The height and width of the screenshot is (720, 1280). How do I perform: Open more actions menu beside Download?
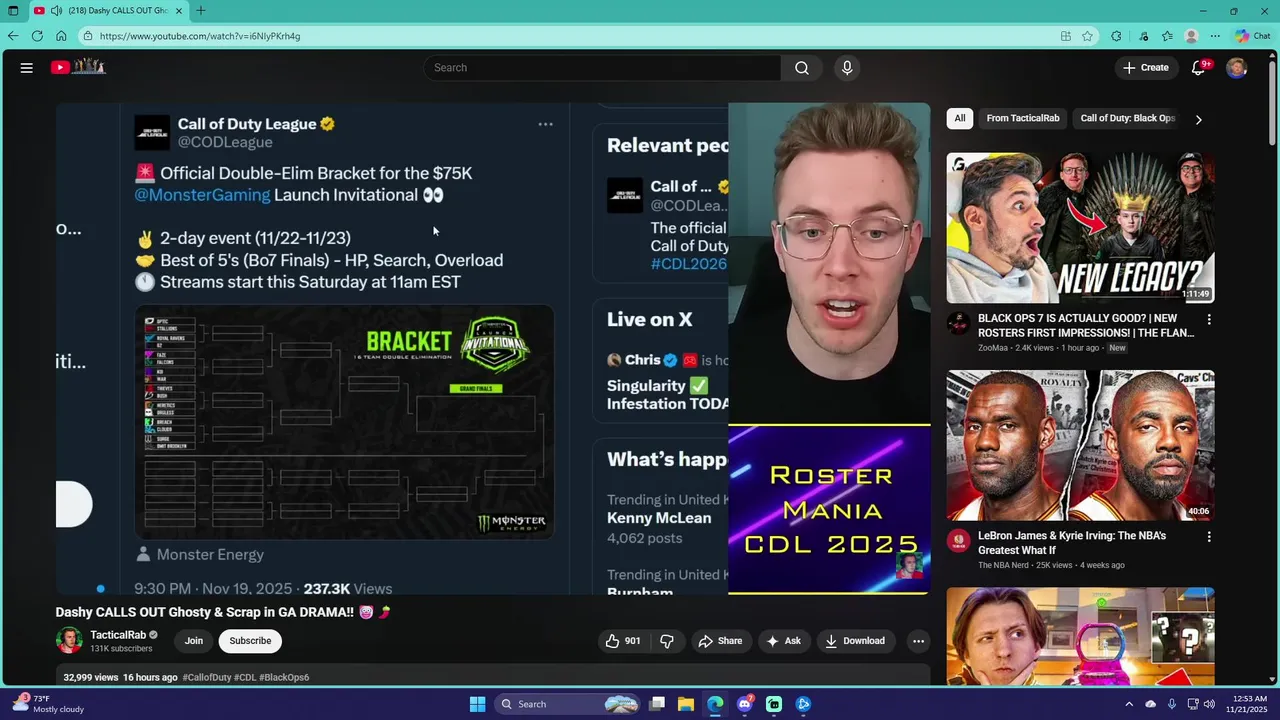[x=918, y=641]
